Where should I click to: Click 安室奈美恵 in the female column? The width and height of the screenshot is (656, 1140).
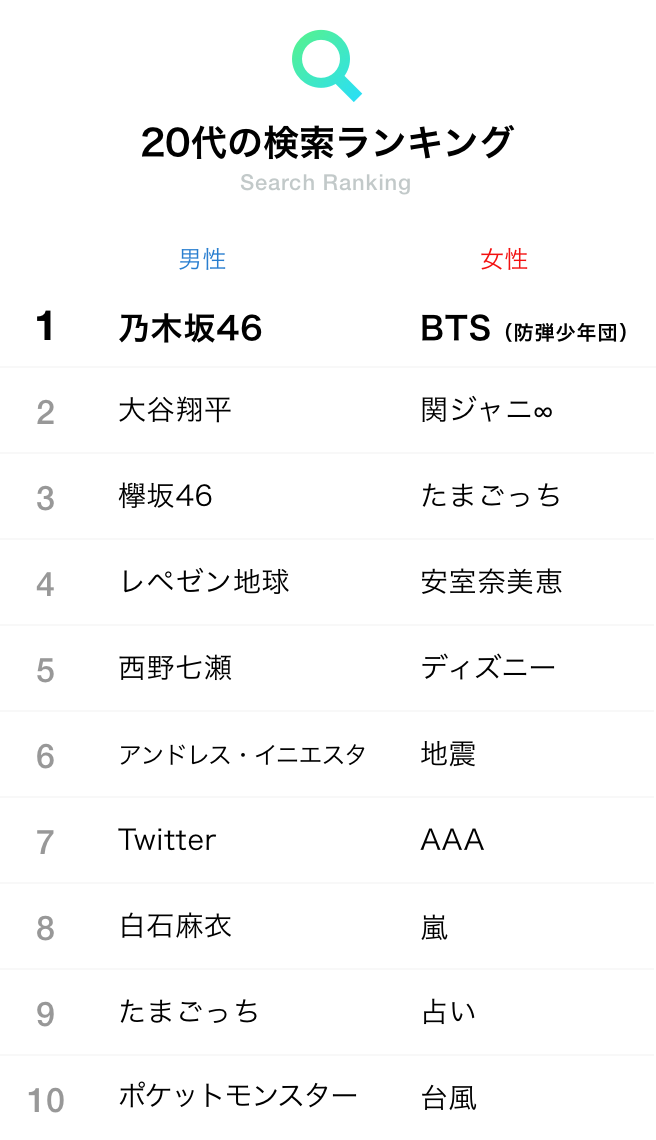coord(492,582)
